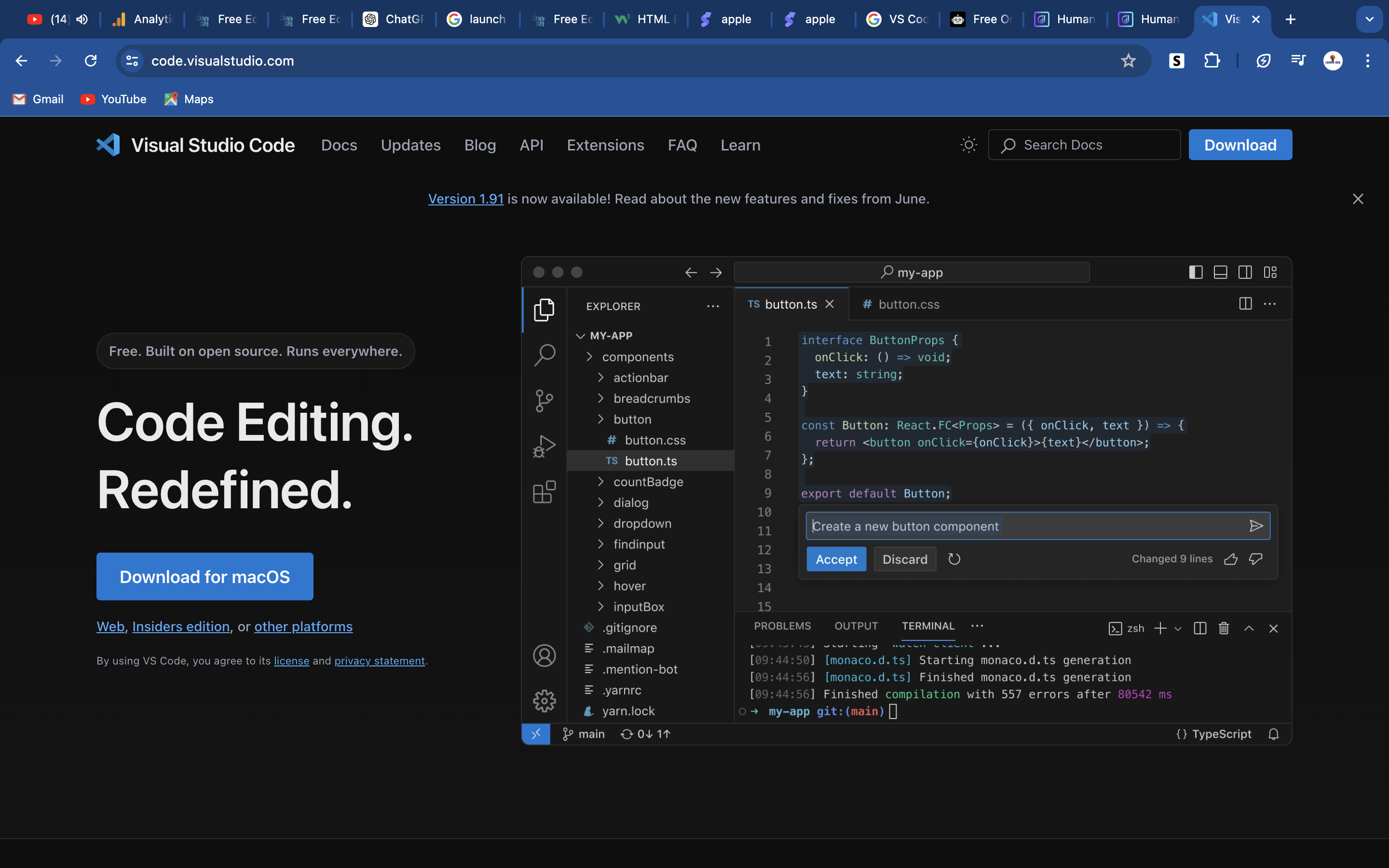Viewport: 1389px width, 868px height.
Task: Open the FAQ nav item
Action: [682, 145]
